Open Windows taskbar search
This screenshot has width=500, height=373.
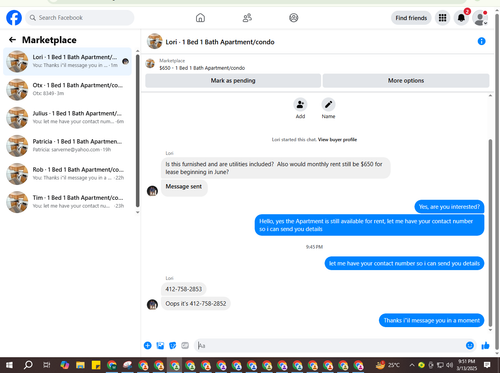28,365
